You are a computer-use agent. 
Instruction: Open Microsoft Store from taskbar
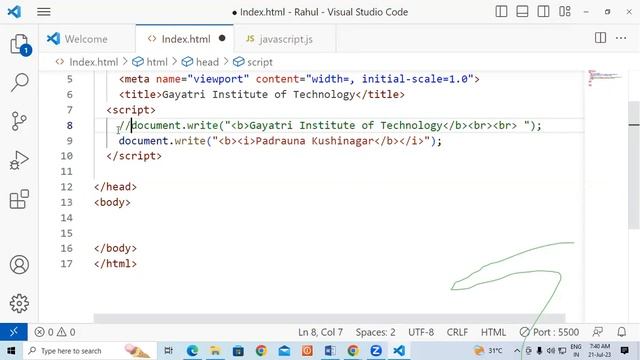238,351
